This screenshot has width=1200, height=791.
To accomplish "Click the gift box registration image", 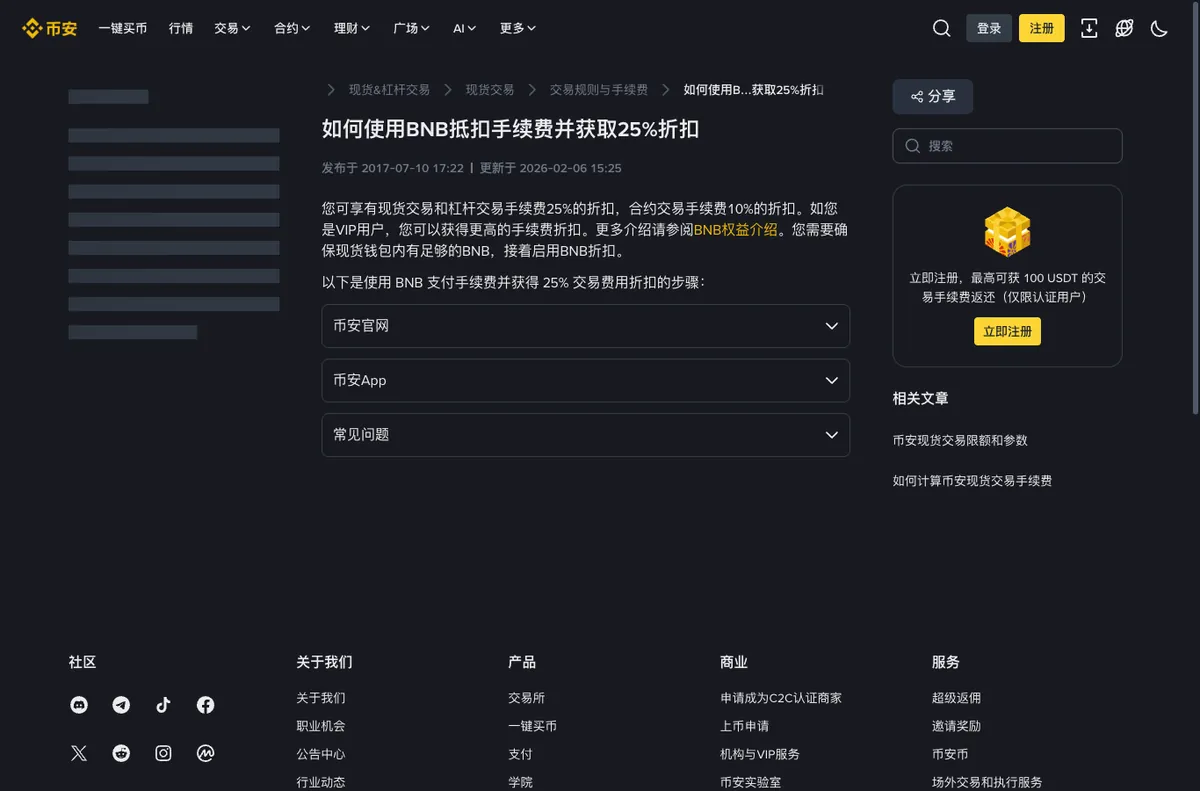I will [1007, 232].
